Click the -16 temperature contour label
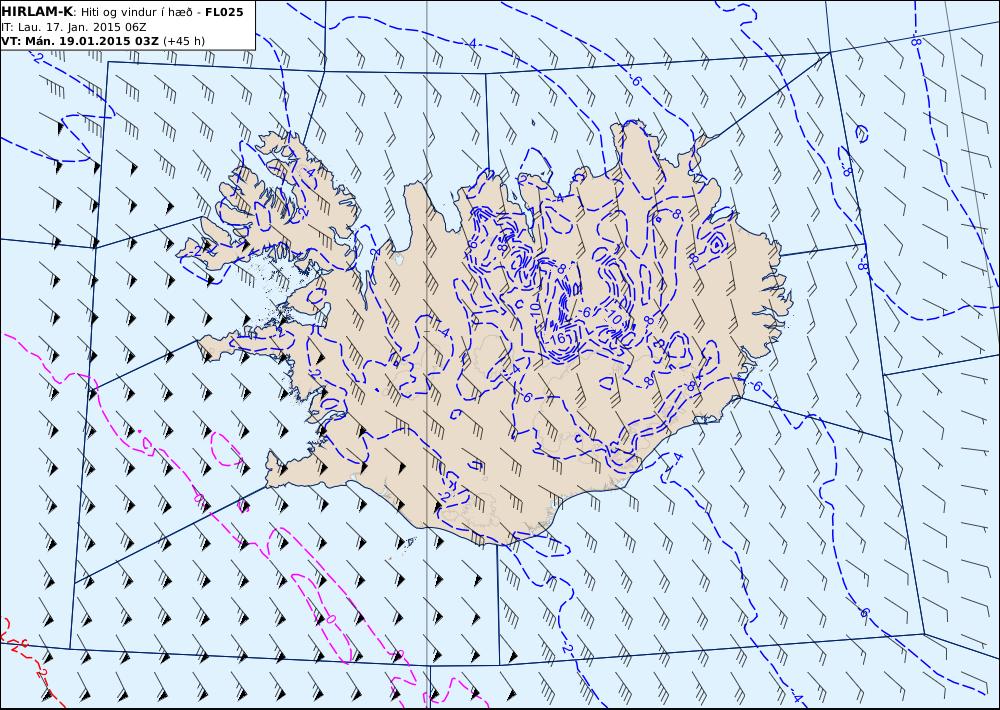 click(x=557, y=338)
